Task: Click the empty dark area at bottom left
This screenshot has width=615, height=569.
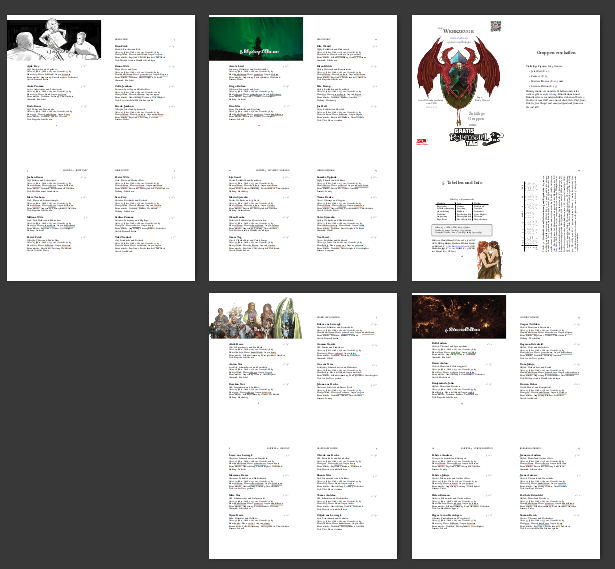Action: click(x=100, y=430)
